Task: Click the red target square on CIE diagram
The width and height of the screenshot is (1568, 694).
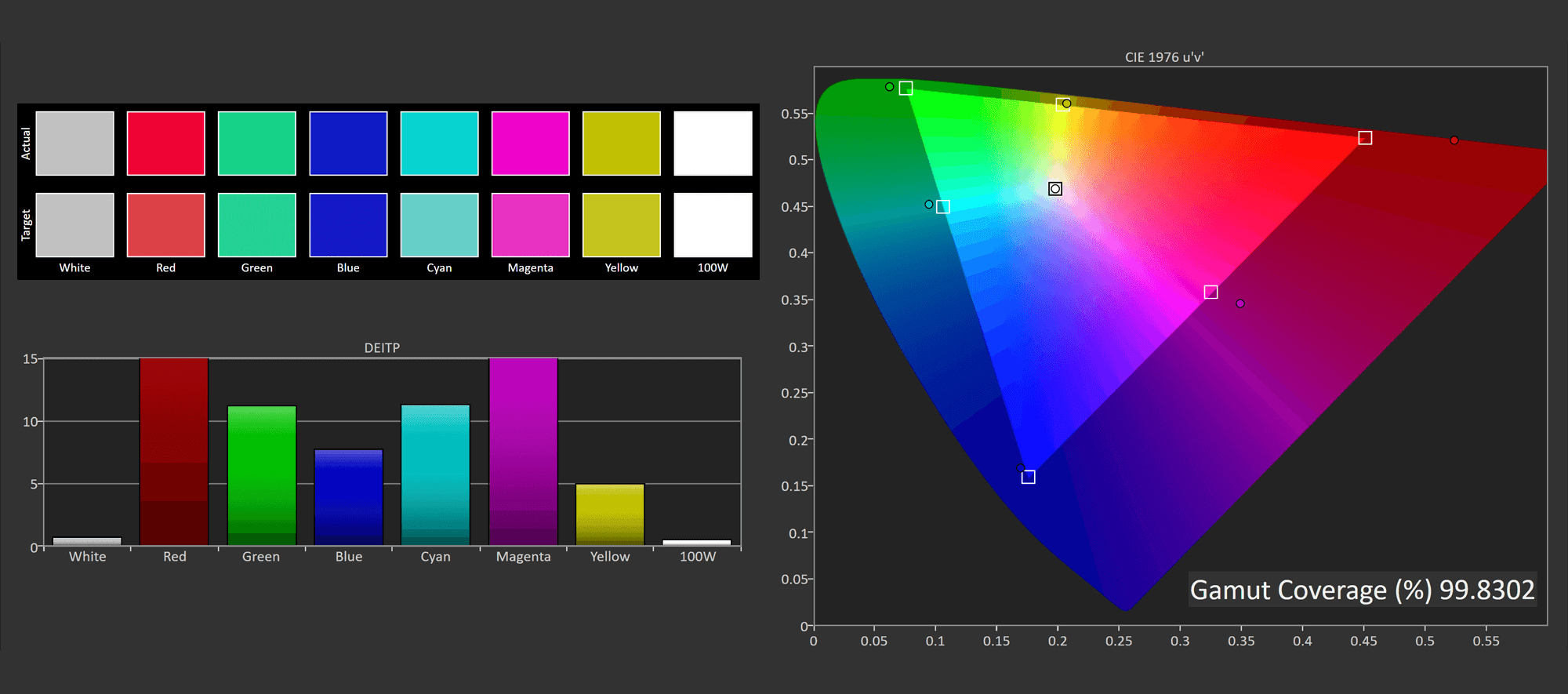Action: [x=1365, y=138]
